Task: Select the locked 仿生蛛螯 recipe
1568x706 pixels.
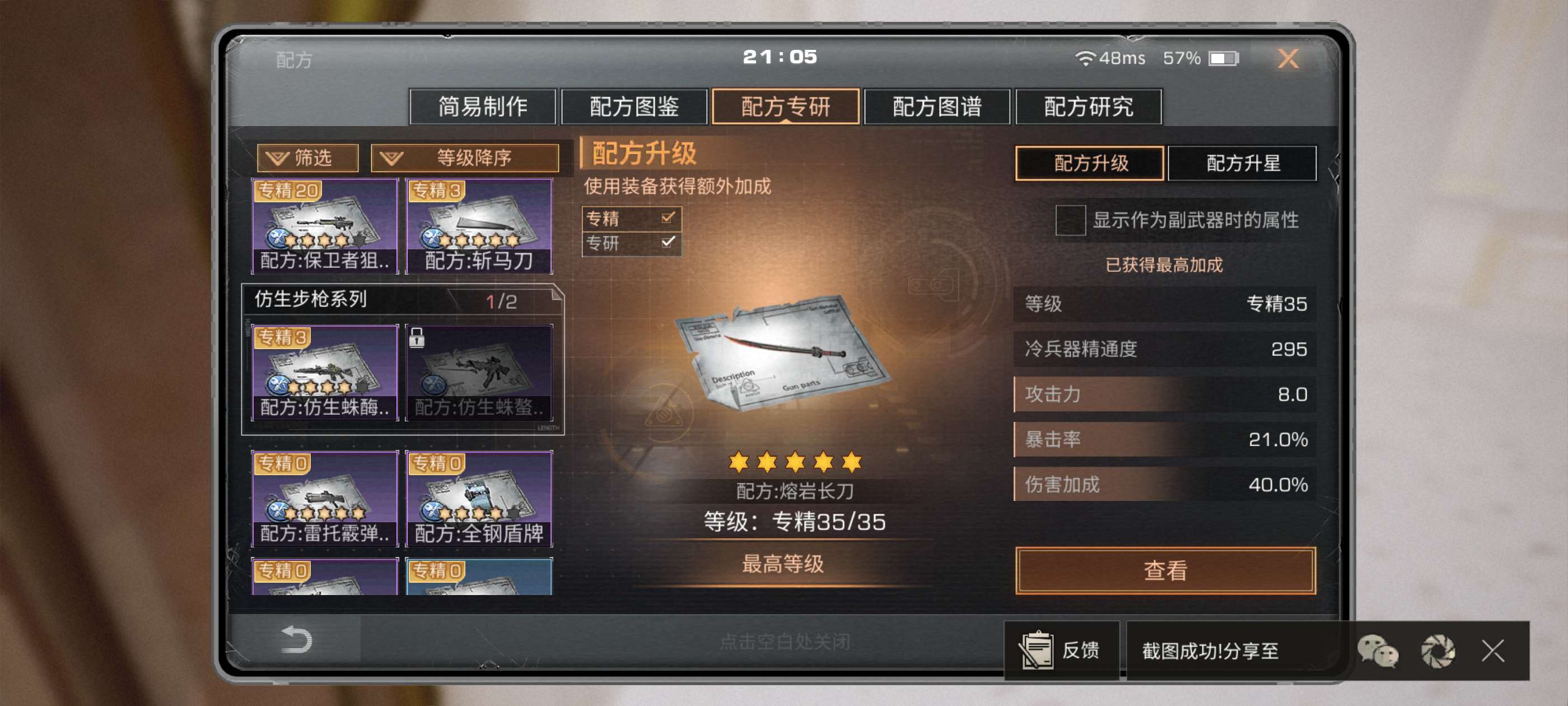Action: coord(479,373)
